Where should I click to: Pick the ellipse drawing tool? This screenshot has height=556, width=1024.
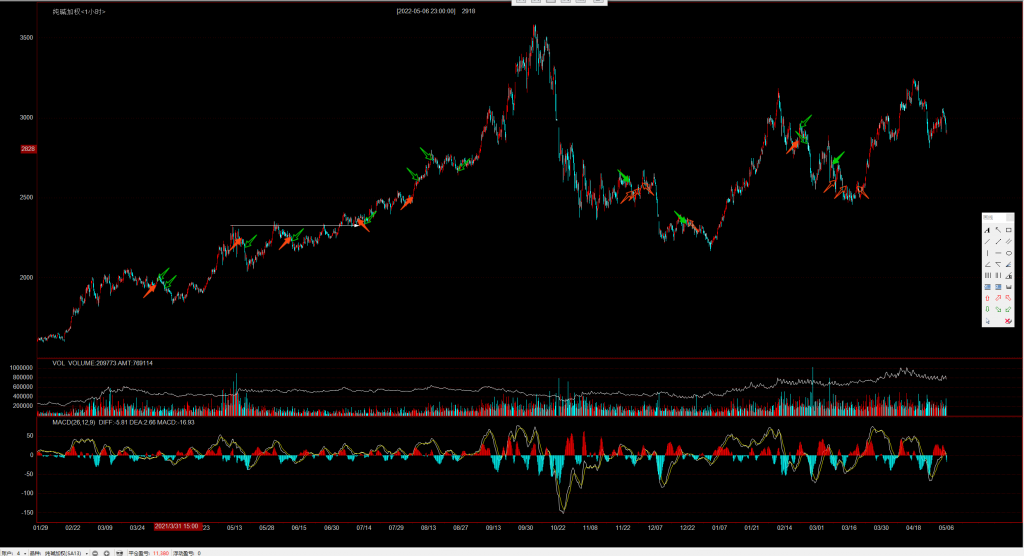coord(1009,253)
